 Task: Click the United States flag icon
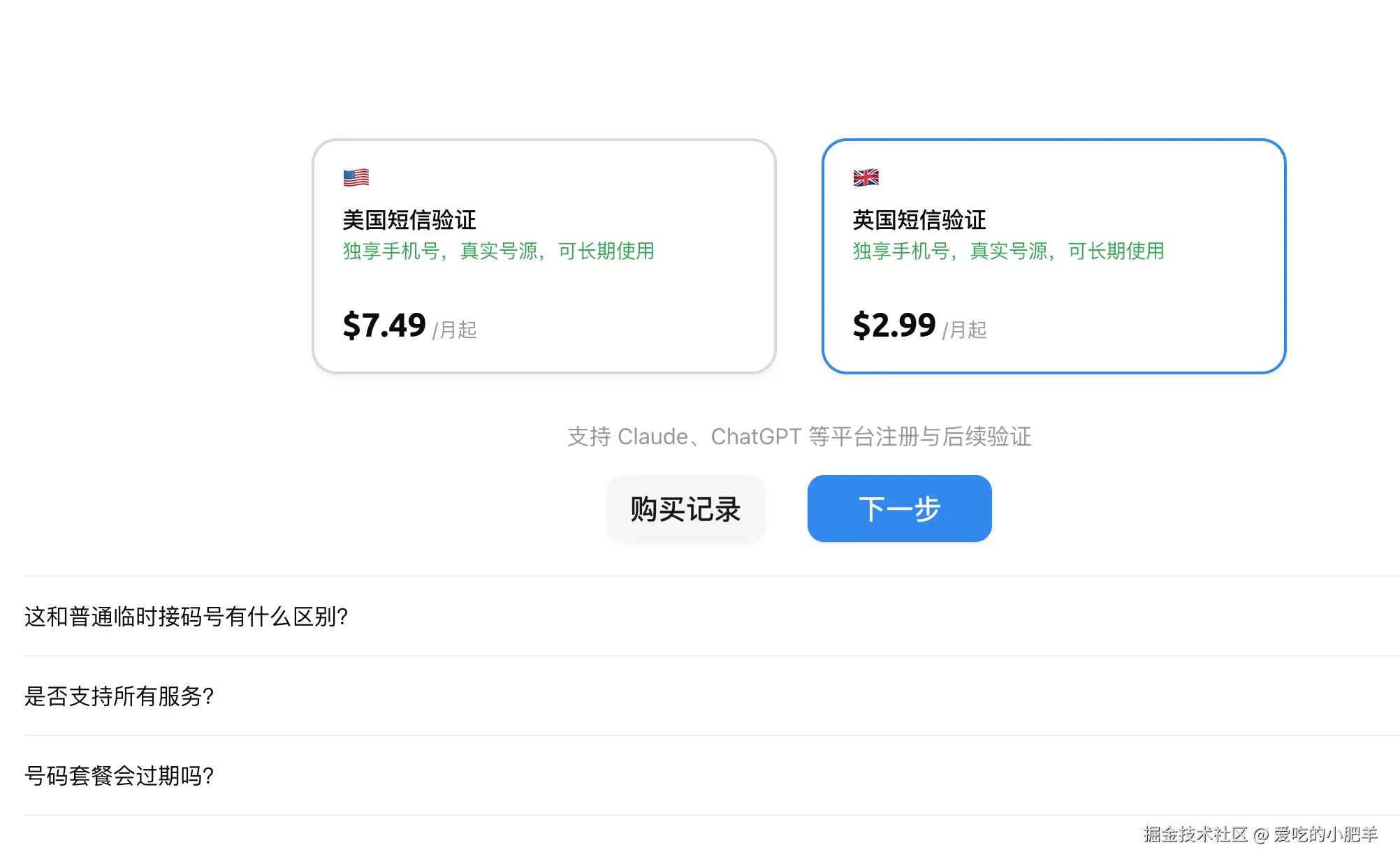point(356,177)
